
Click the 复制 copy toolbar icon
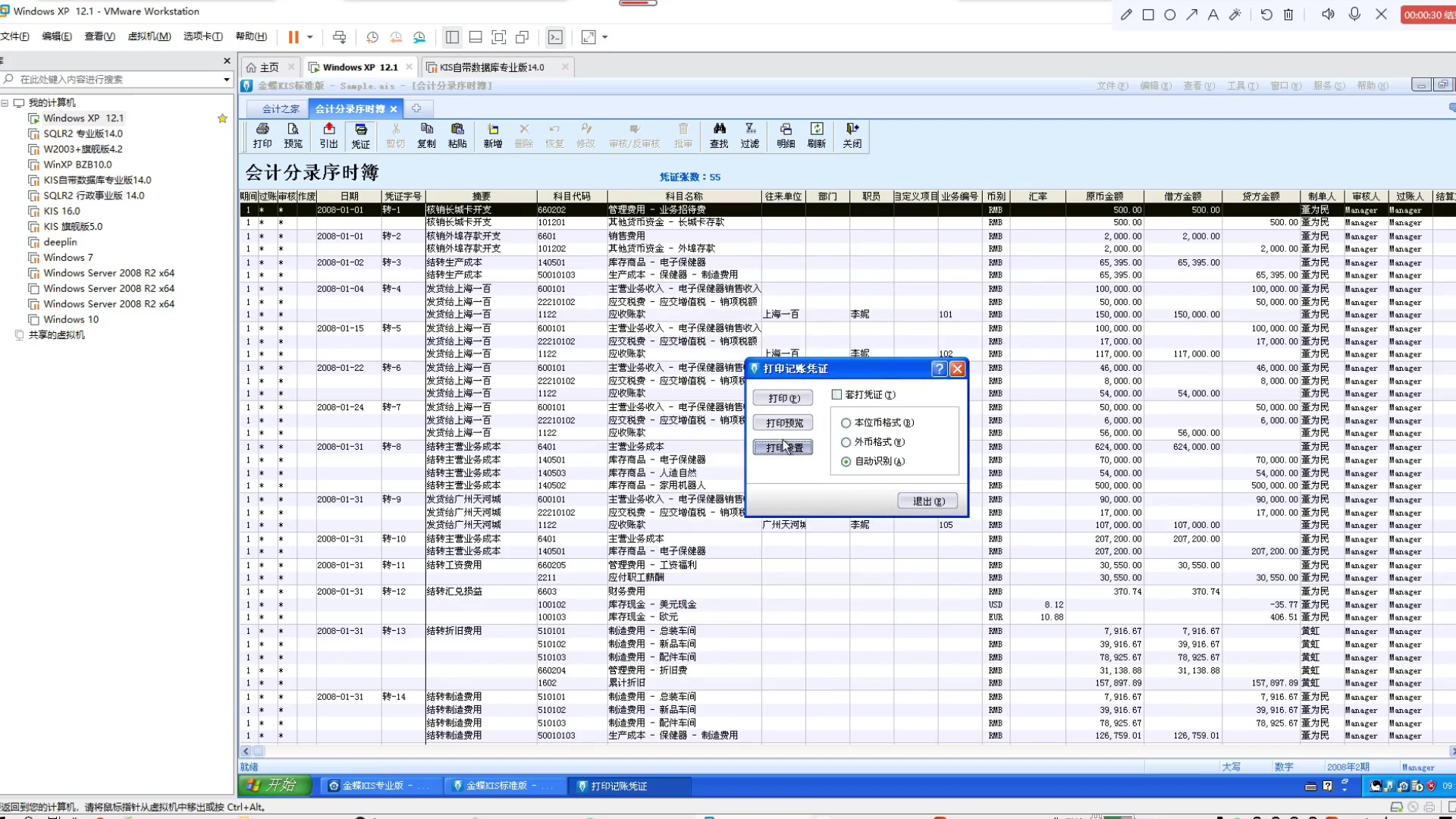pyautogui.click(x=427, y=136)
